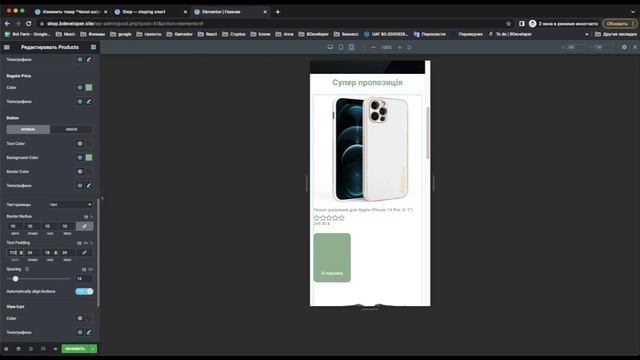Open page settings gear in bottom bar
The image size is (640, 360).
[x=6, y=349]
